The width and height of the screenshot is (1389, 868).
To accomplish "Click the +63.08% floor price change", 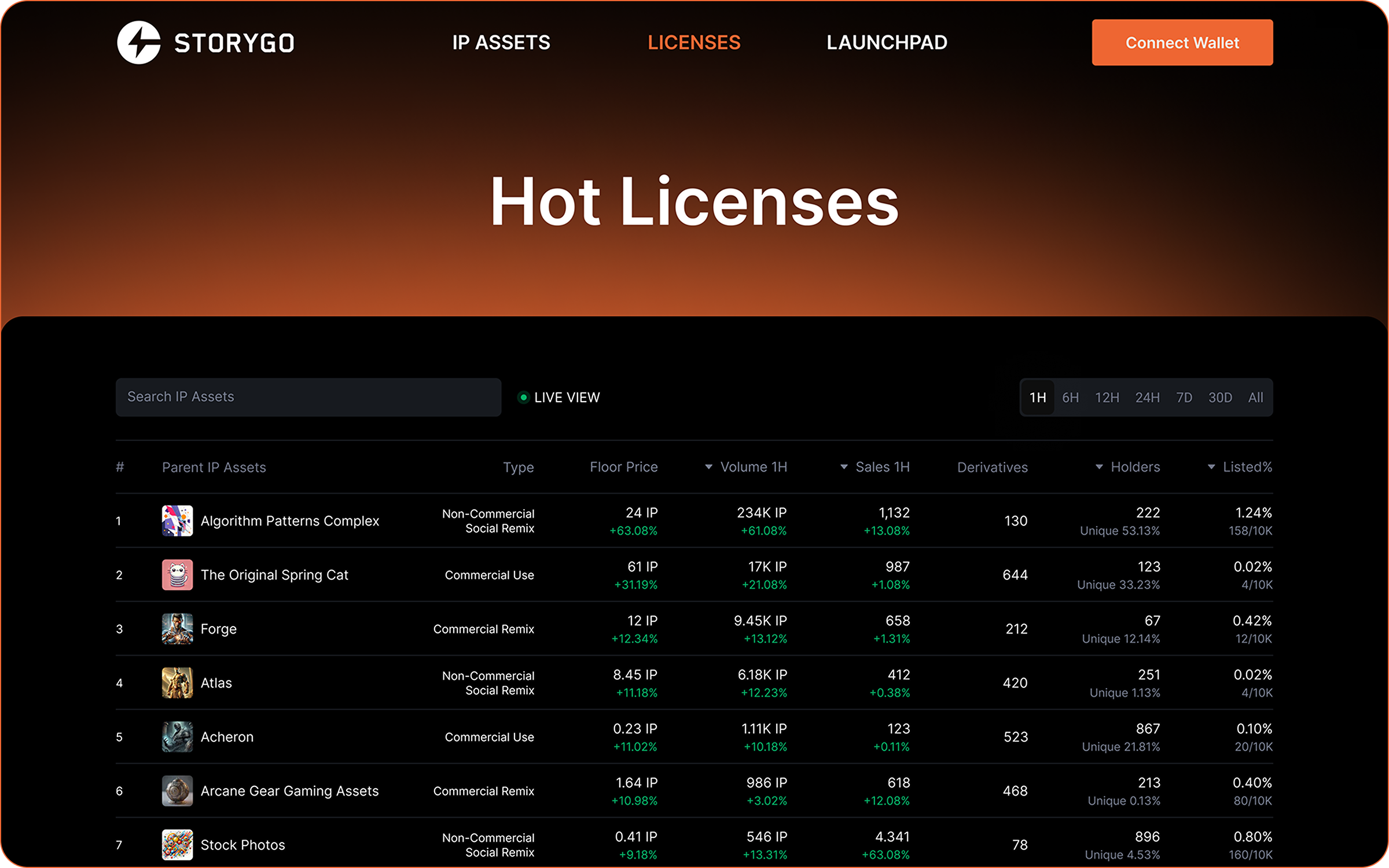I will click(x=633, y=531).
